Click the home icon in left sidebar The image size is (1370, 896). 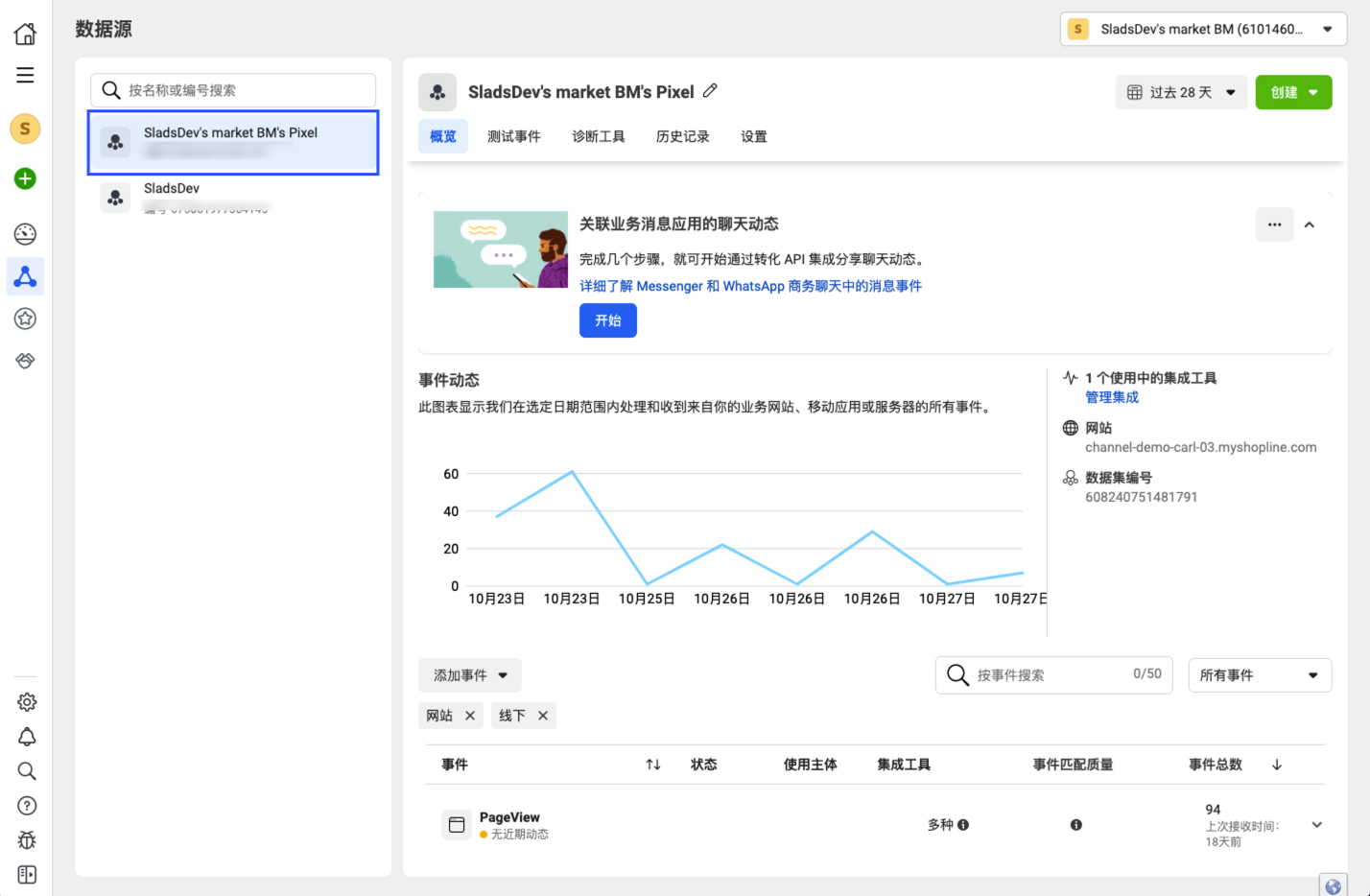[x=25, y=34]
